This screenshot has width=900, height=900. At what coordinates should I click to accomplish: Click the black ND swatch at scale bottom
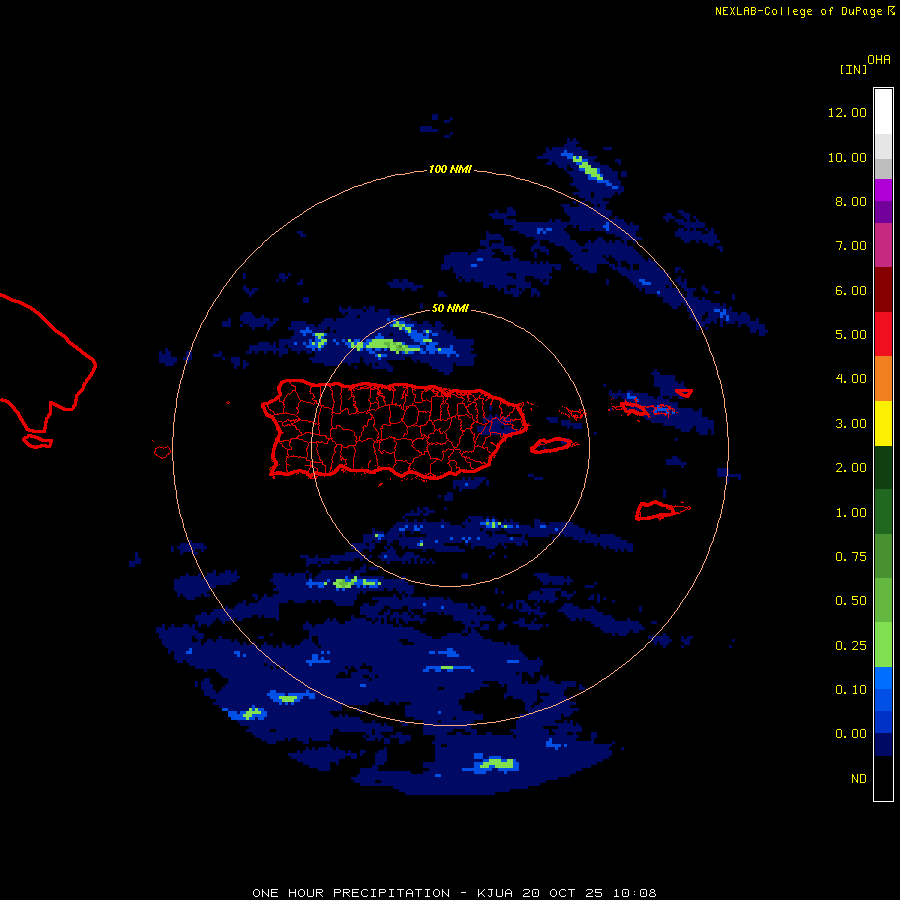(883, 778)
